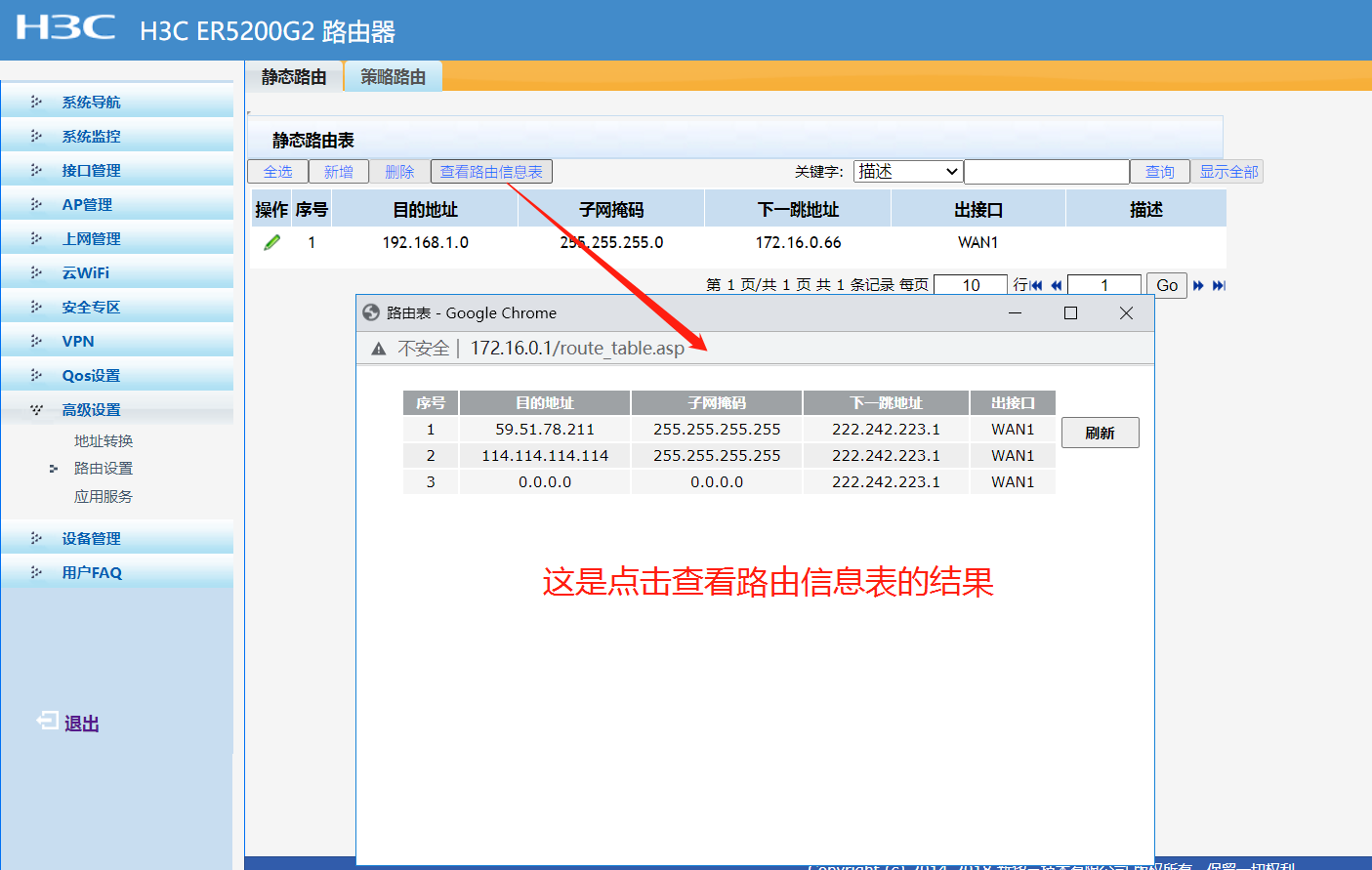
Task: Click the 出接口 column header in static route table
Action: 978,209
